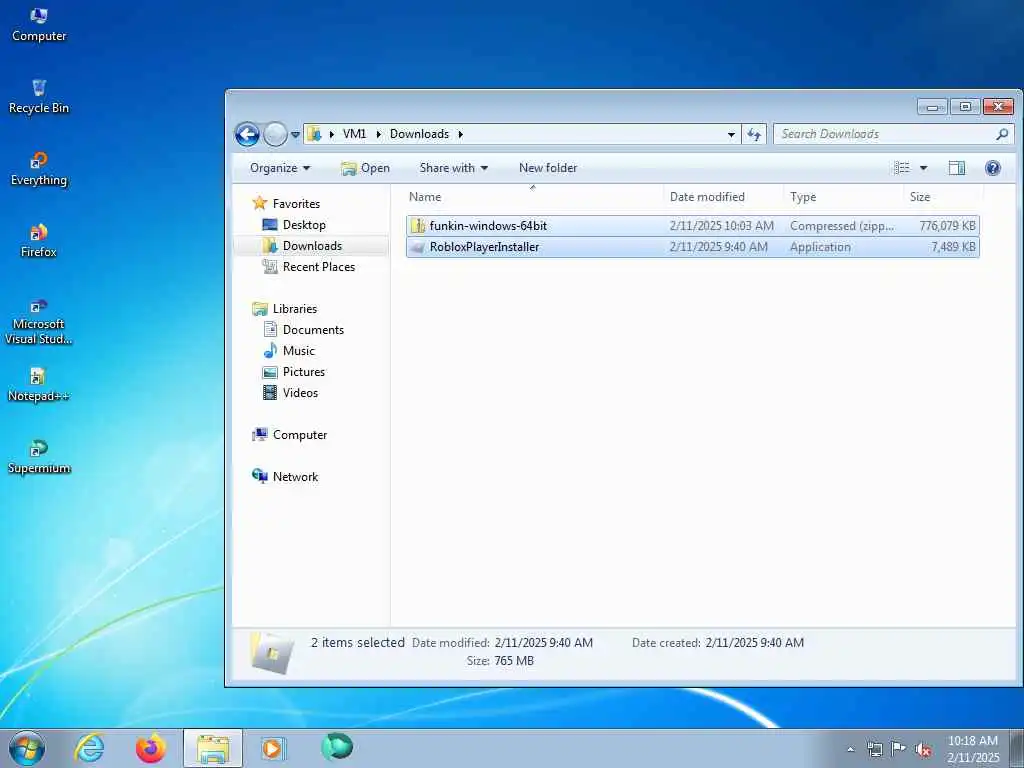Click the Open toolbar button
Screen dimensions: 1024x768
(x=365, y=168)
